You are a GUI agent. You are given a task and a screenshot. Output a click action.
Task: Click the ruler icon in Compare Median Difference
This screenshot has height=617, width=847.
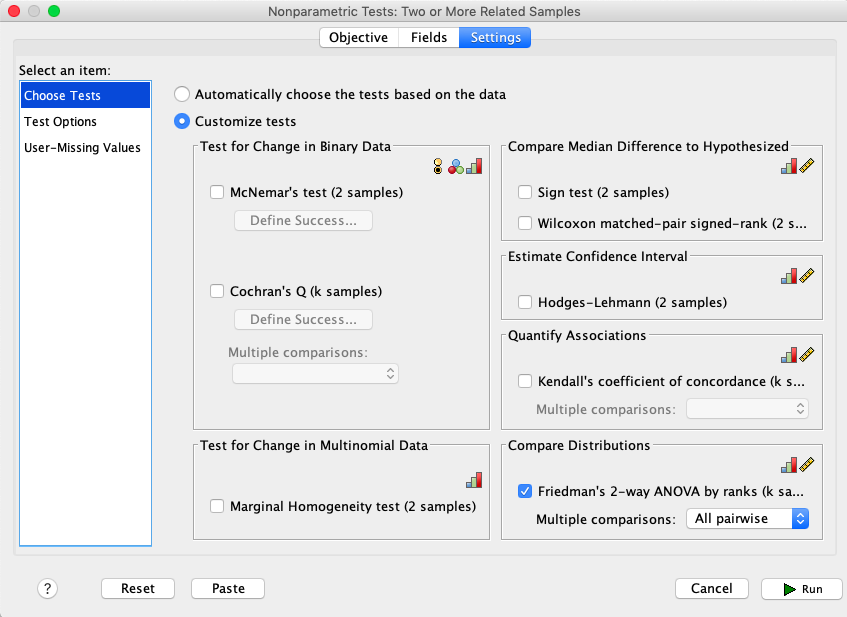(806, 166)
